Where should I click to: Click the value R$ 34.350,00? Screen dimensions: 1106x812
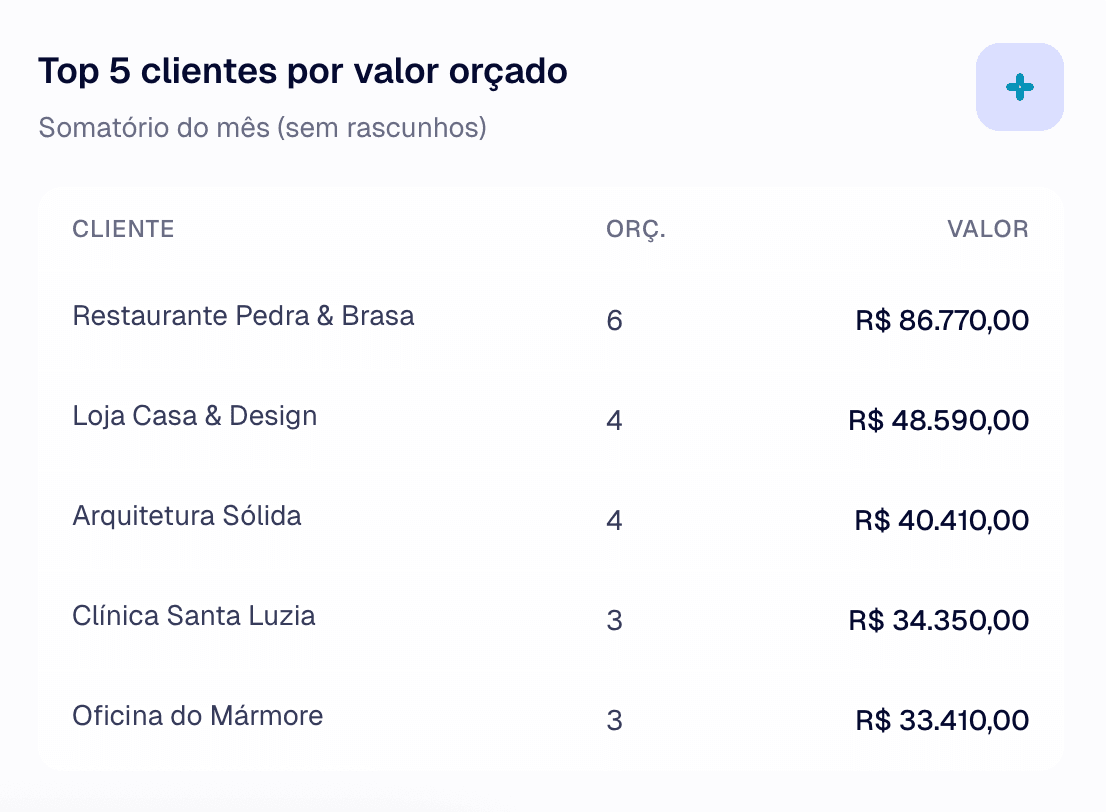click(938, 620)
